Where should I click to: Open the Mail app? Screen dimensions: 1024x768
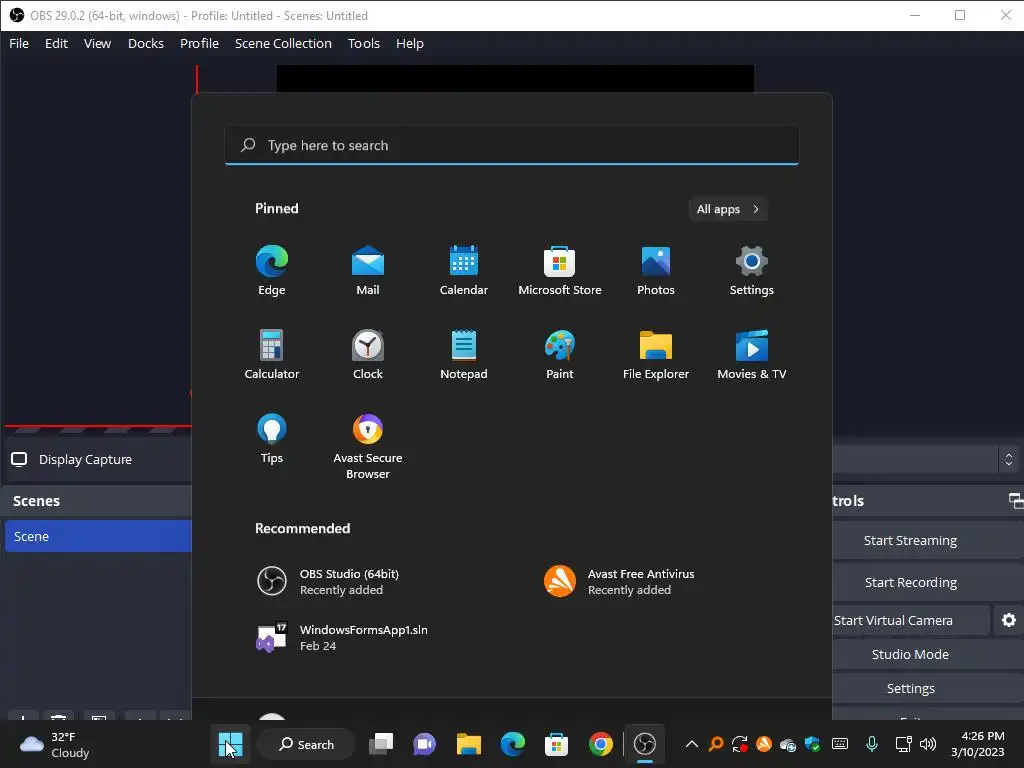368,270
